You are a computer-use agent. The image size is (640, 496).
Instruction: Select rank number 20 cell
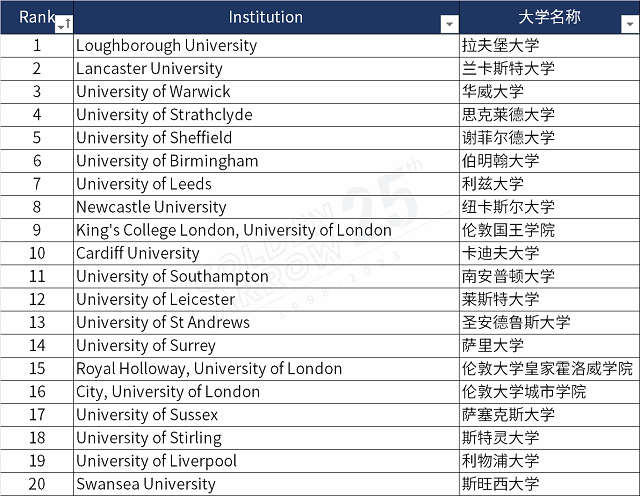coord(37,484)
